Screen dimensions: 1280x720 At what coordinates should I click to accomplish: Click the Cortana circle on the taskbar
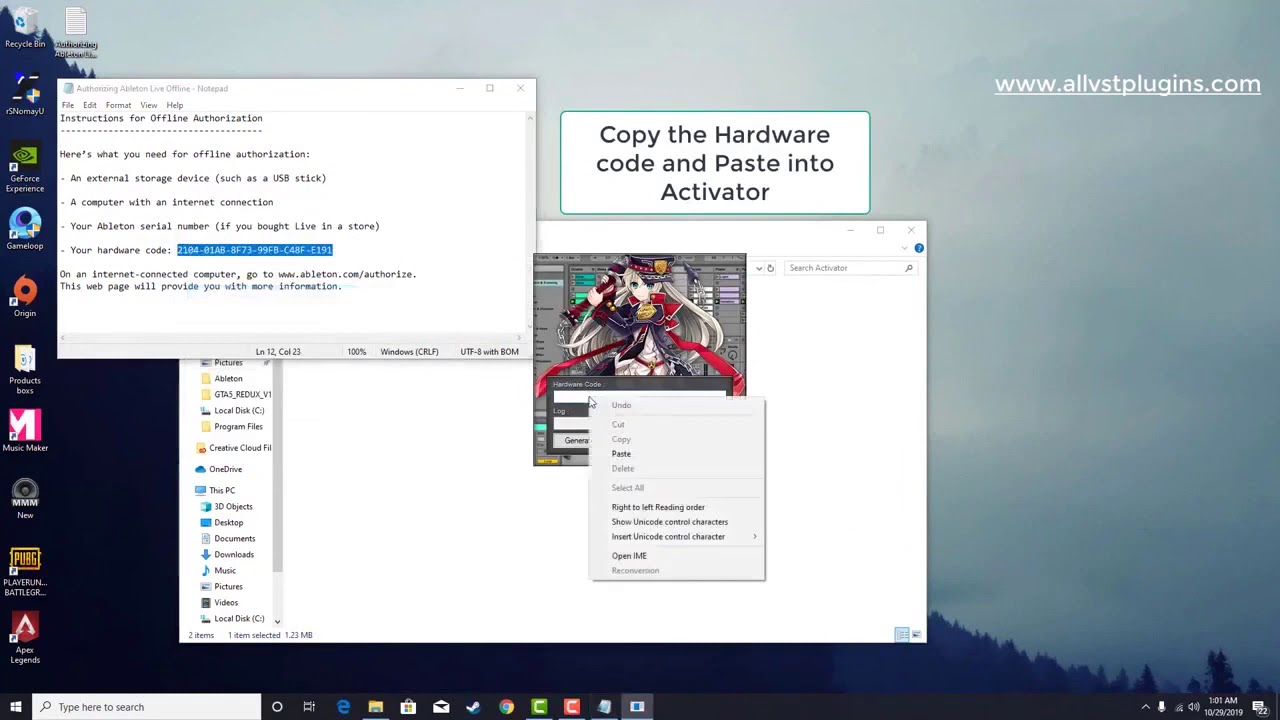point(277,707)
